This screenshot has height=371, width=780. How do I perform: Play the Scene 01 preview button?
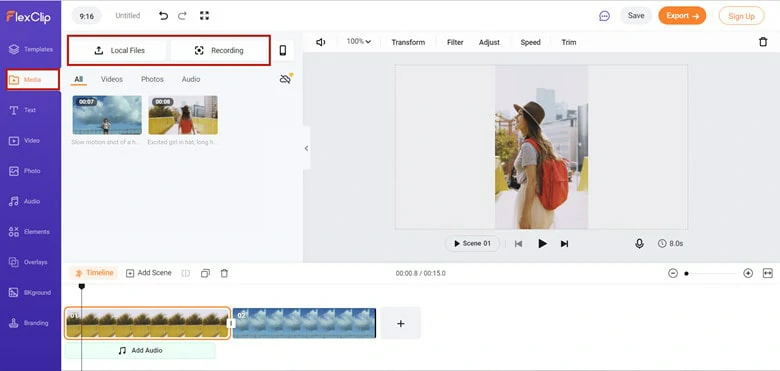coord(472,244)
